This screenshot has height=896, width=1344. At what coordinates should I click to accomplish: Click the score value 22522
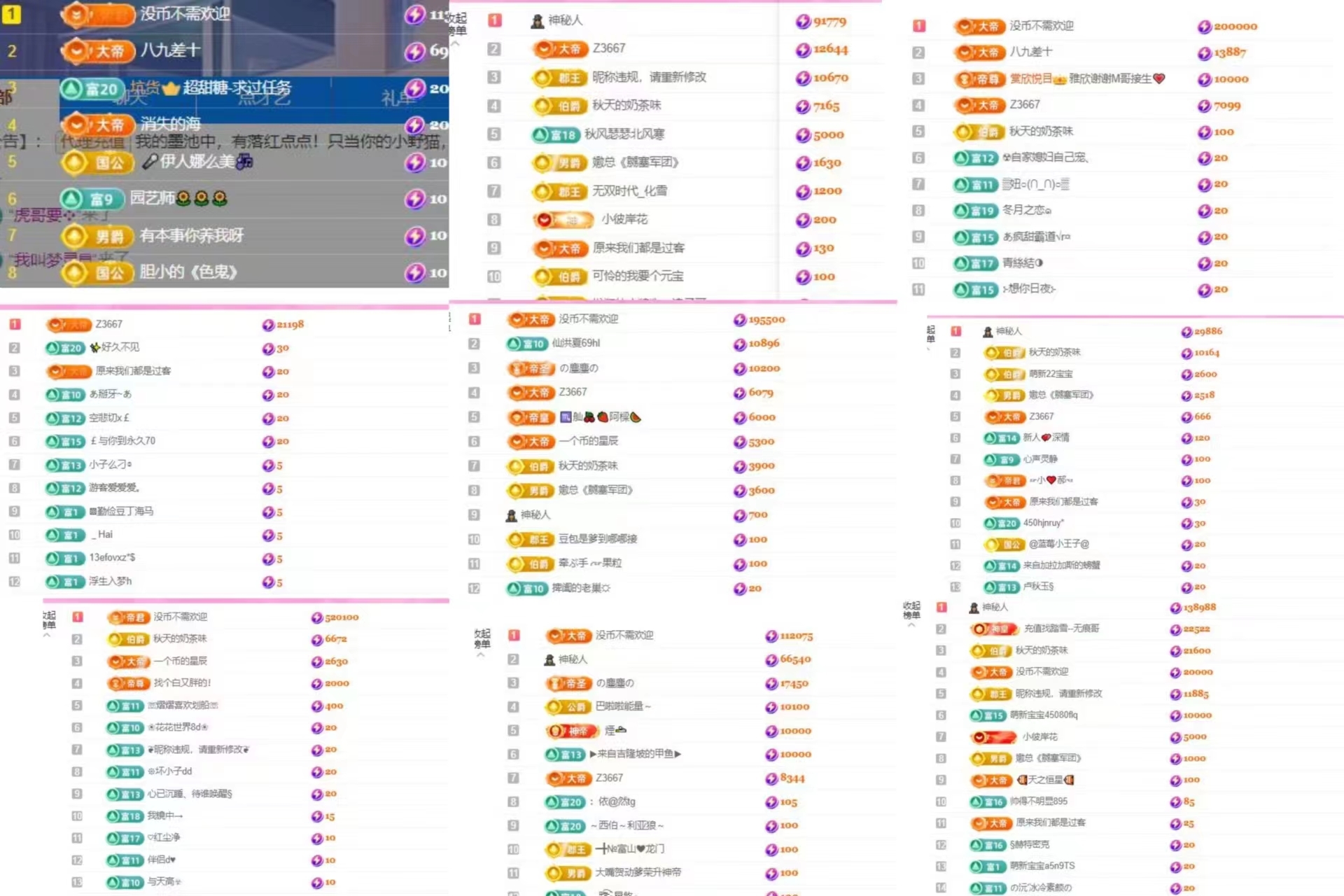pos(1196,629)
